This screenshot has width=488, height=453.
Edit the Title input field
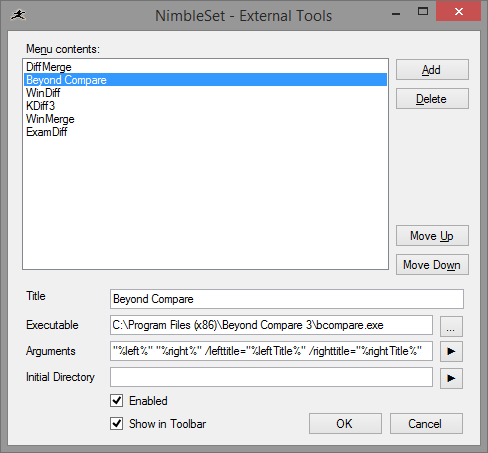(x=287, y=299)
